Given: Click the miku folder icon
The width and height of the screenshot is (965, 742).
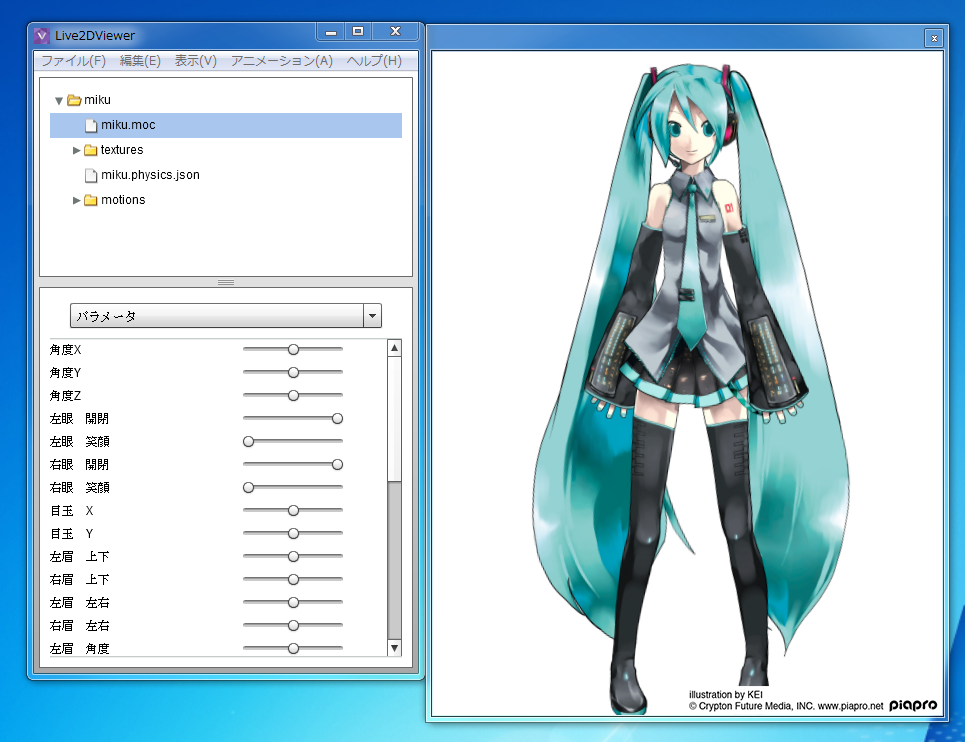Looking at the screenshot, I should 74,100.
